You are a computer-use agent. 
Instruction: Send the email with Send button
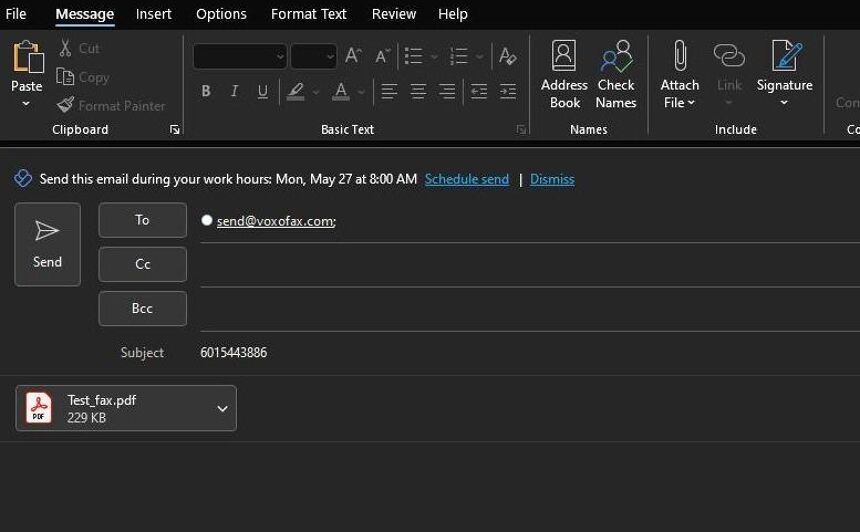tap(47, 244)
